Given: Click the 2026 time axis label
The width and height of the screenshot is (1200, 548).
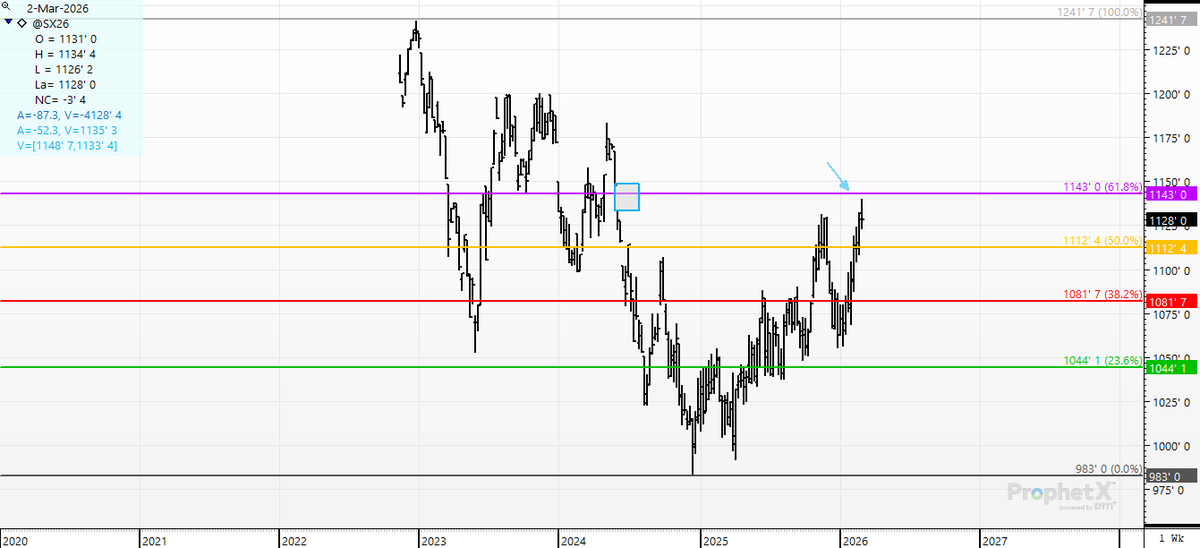Looking at the screenshot, I should click(855, 541).
